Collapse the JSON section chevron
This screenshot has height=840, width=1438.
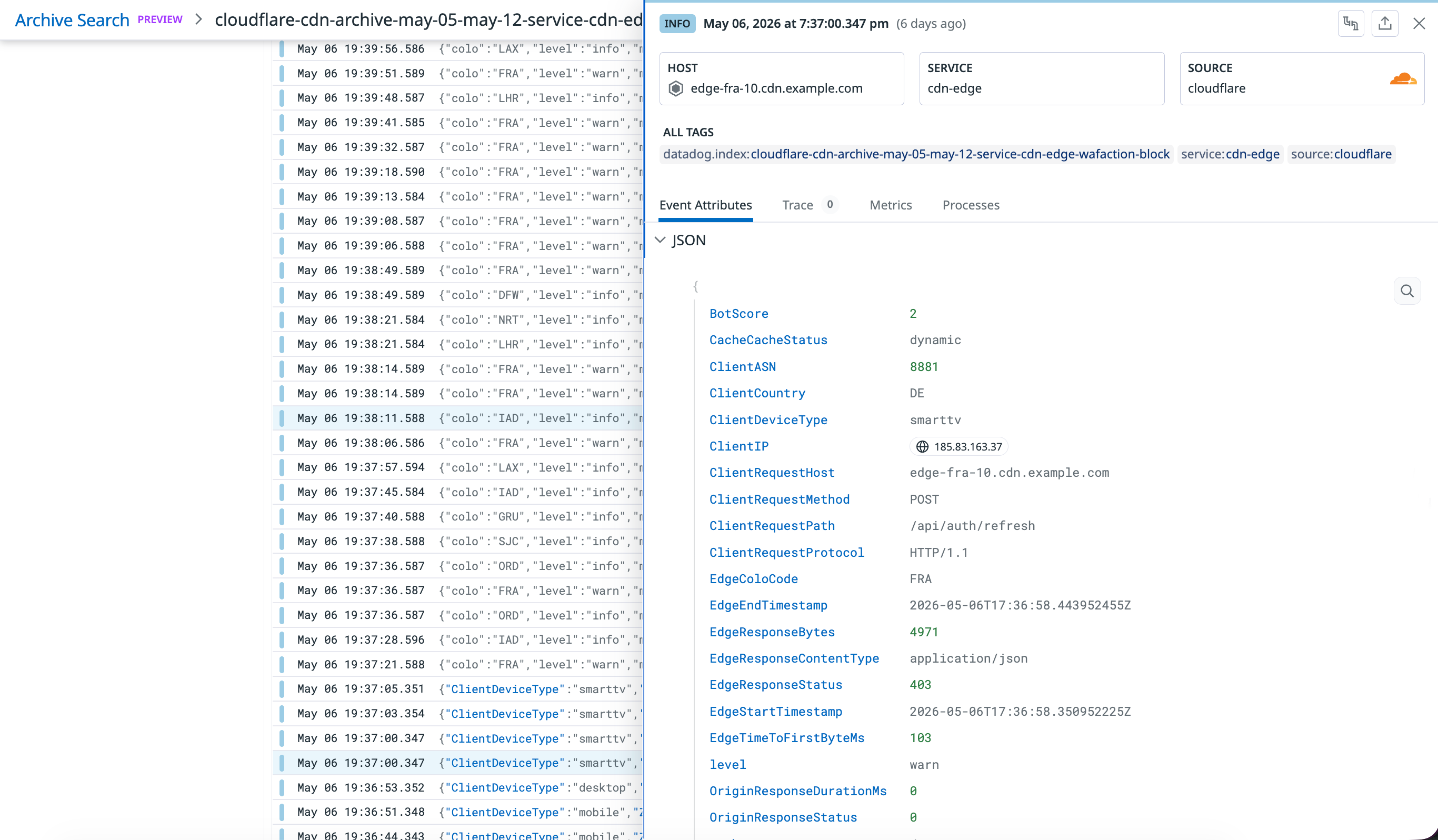[x=660, y=240]
